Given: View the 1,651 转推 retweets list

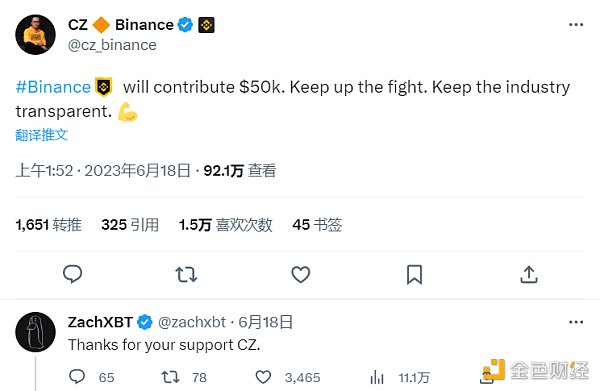Looking at the screenshot, I should 49,225.
